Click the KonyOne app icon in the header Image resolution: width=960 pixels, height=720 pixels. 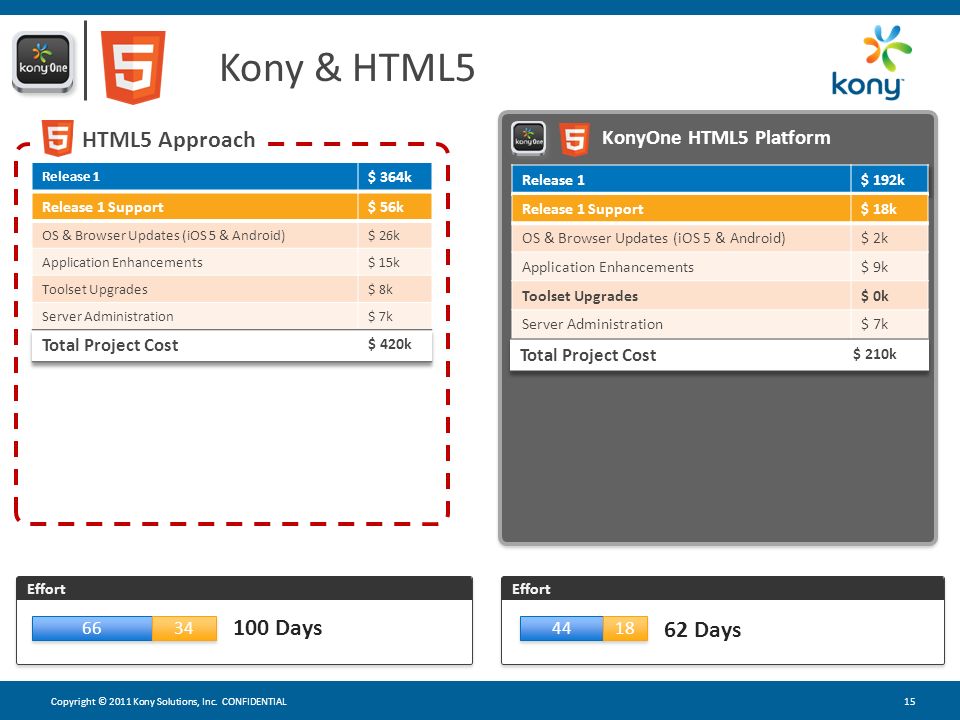click(x=43, y=63)
